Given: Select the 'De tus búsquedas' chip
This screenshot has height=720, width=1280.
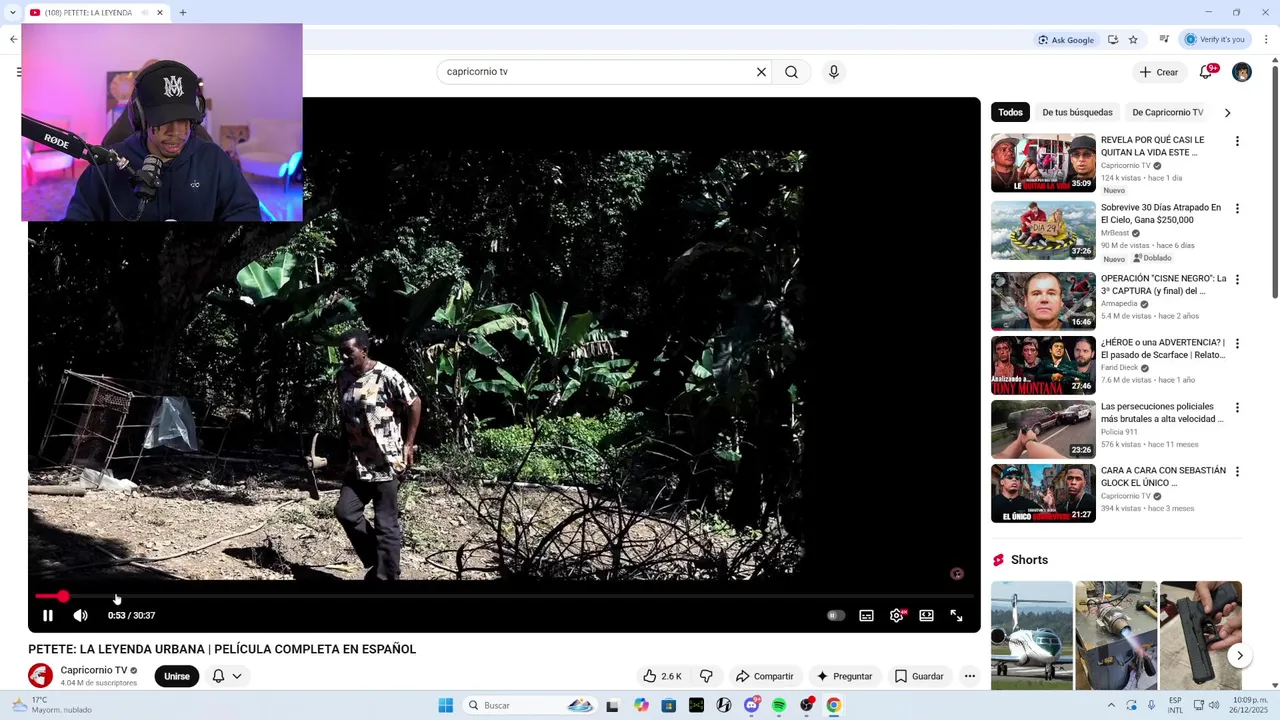Looking at the screenshot, I should [x=1077, y=112].
